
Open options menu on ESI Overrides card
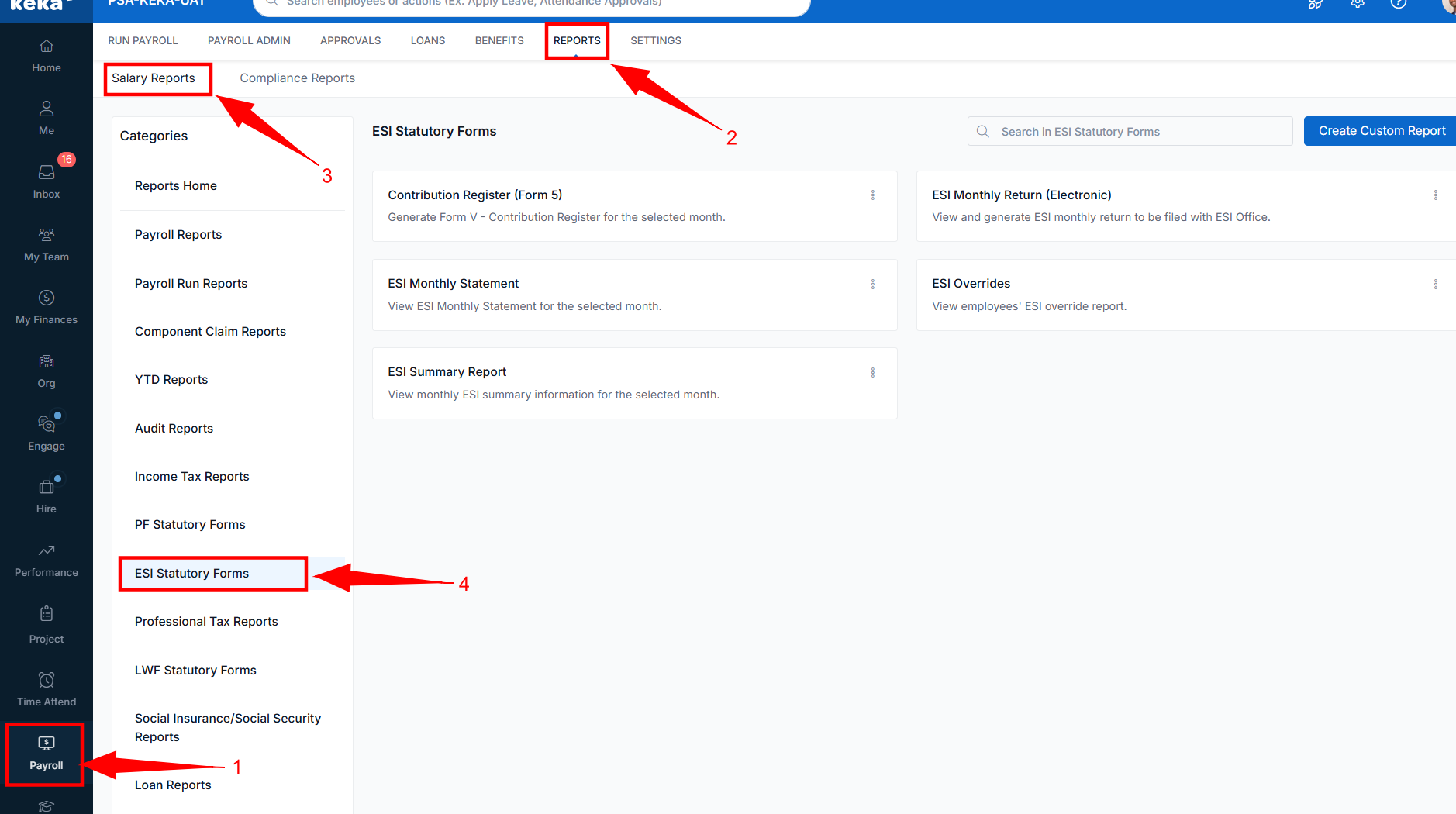click(x=1435, y=284)
